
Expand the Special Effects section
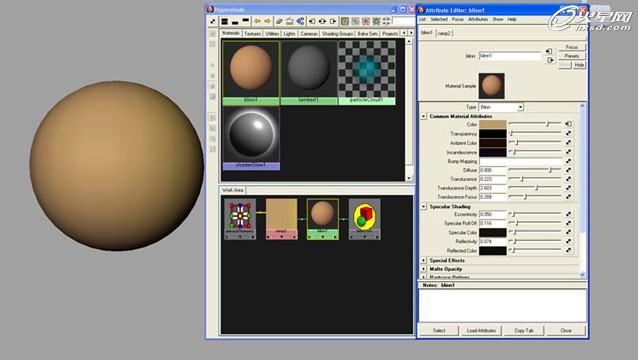coord(423,260)
